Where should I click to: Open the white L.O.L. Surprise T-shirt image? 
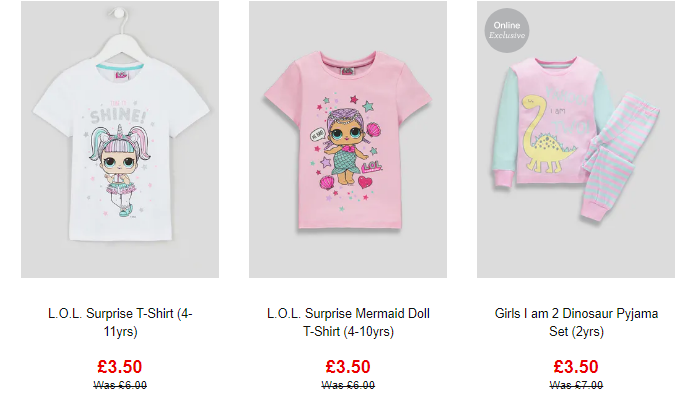click(120, 139)
